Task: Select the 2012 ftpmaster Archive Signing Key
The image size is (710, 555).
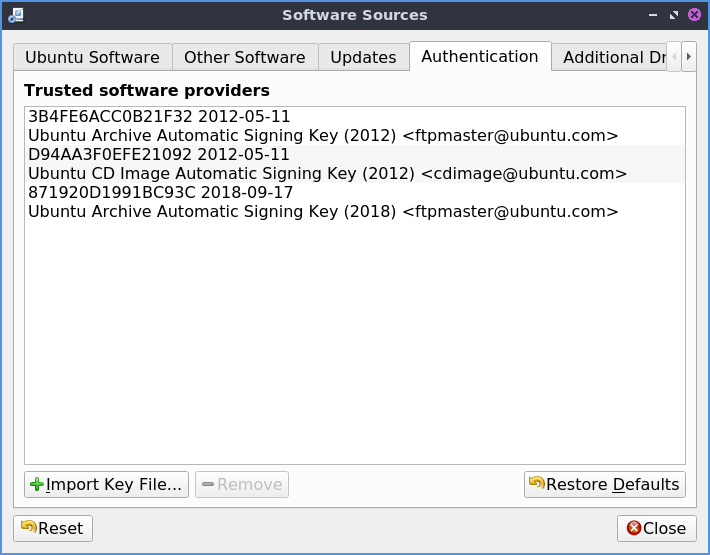Action: [x=323, y=126]
